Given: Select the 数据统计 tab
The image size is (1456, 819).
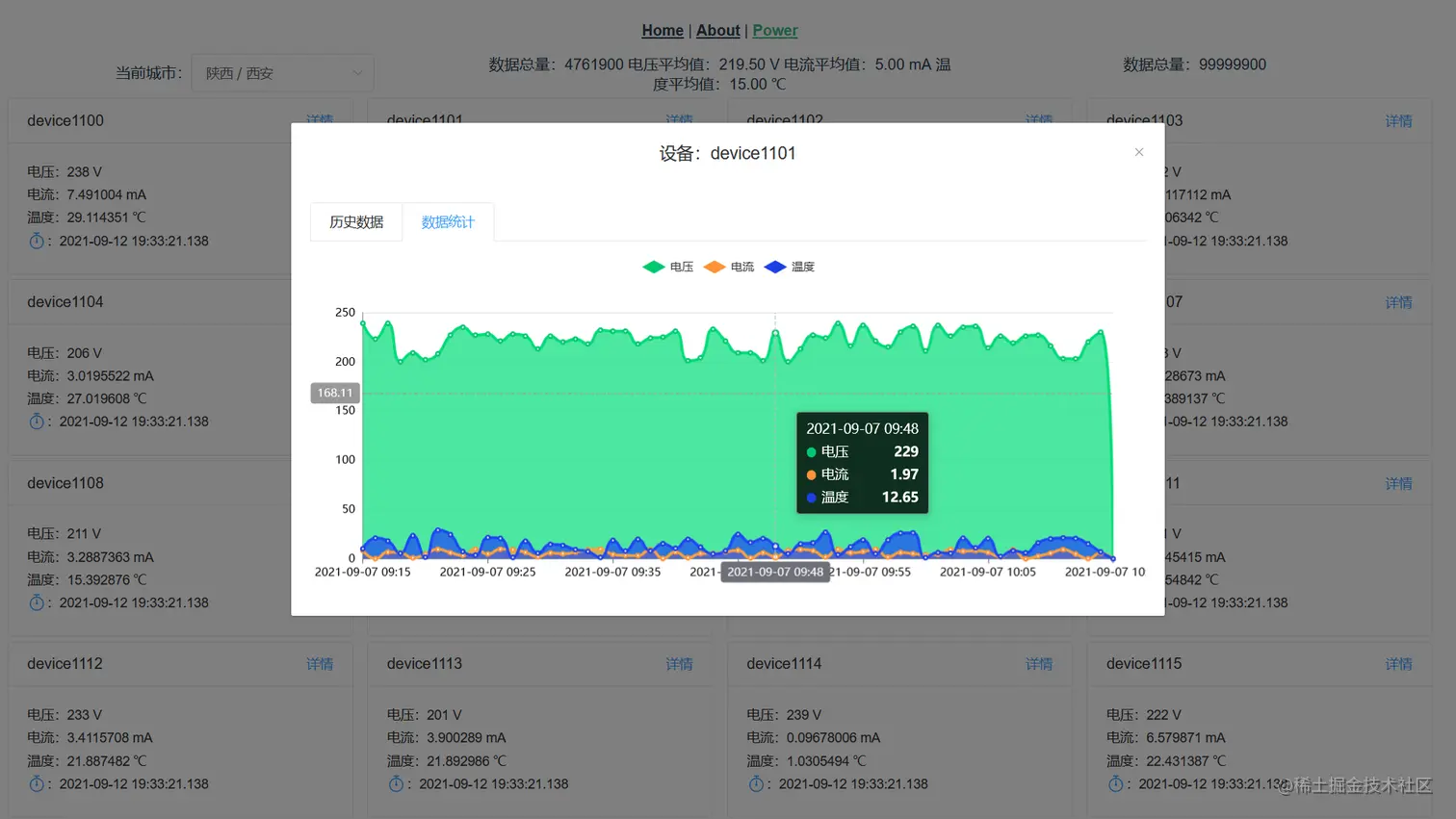Looking at the screenshot, I should [448, 222].
